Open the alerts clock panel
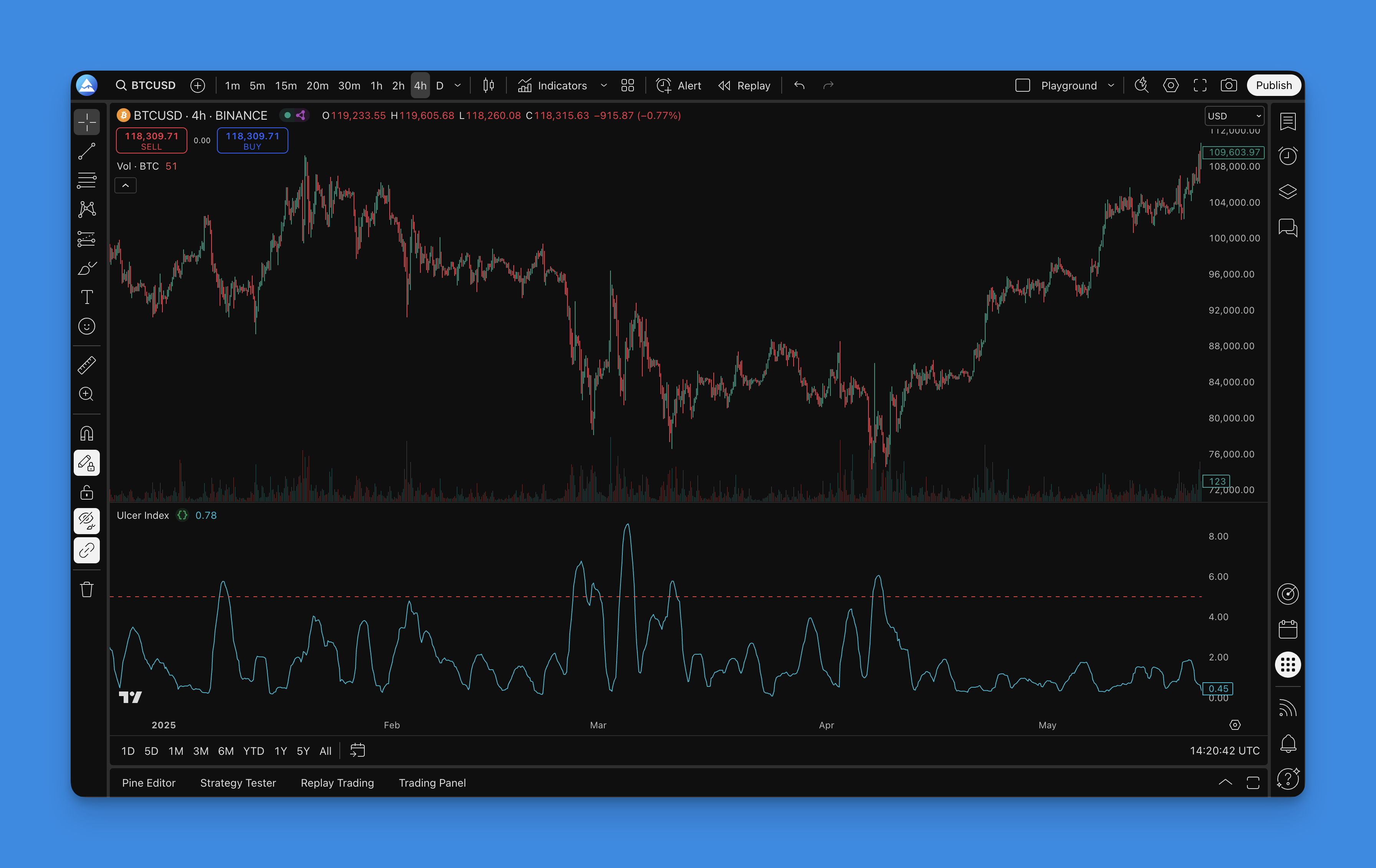This screenshot has height=868, width=1376. (1288, 156)
